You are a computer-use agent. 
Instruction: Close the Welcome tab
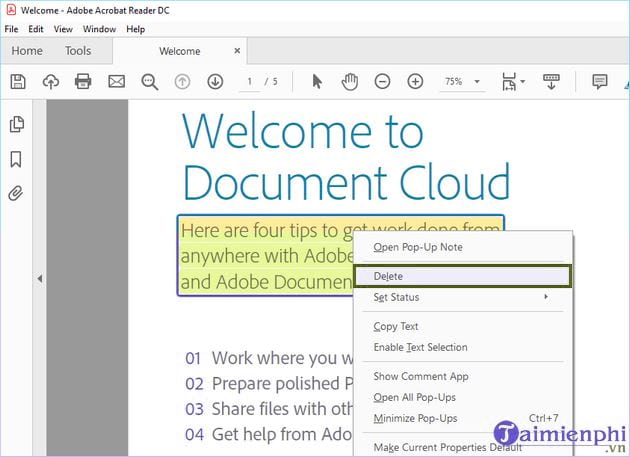click(x=237, y=51)
